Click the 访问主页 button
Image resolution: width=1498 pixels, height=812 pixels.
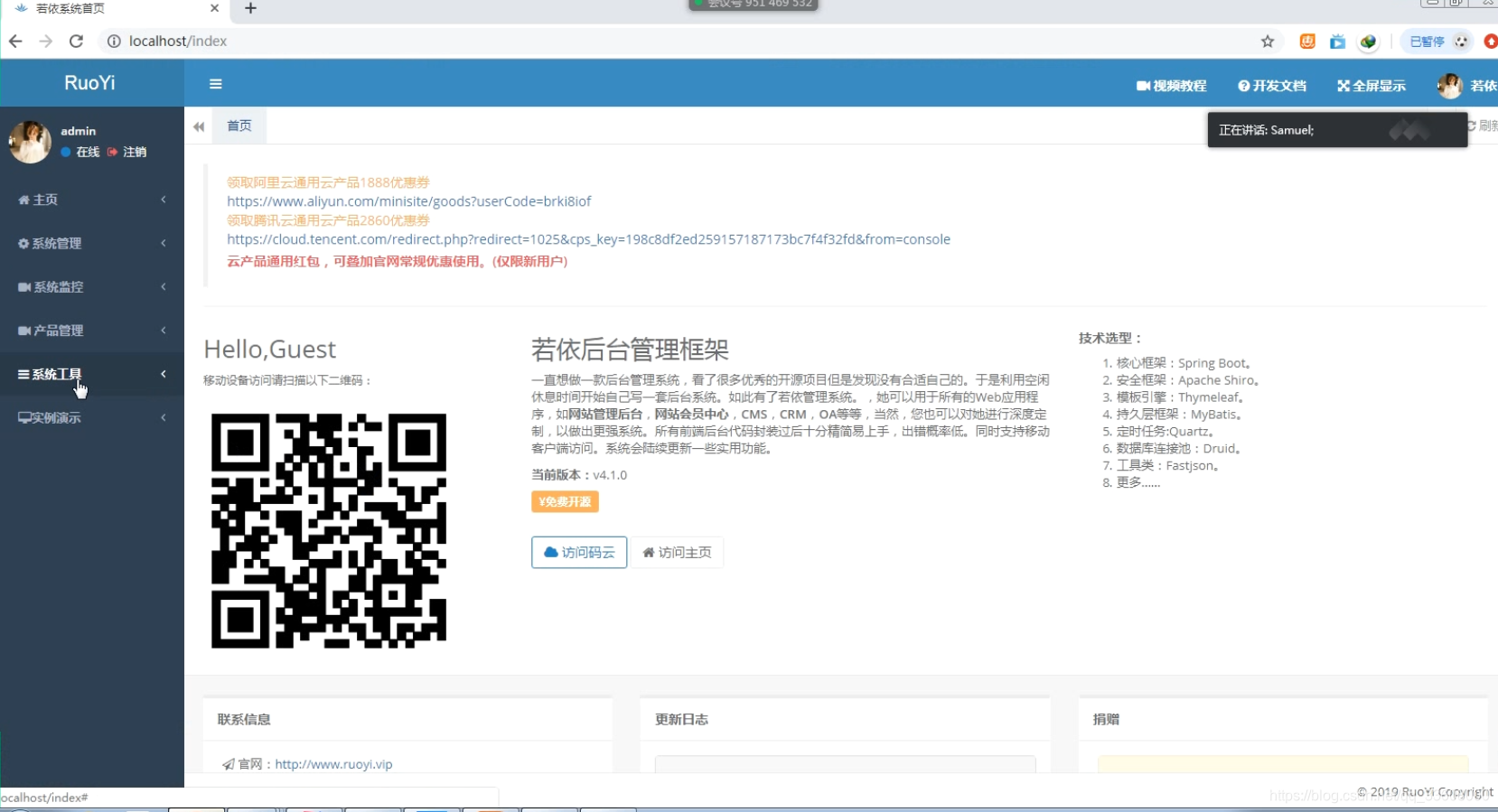pyautogui.click(x=677, y=552)
